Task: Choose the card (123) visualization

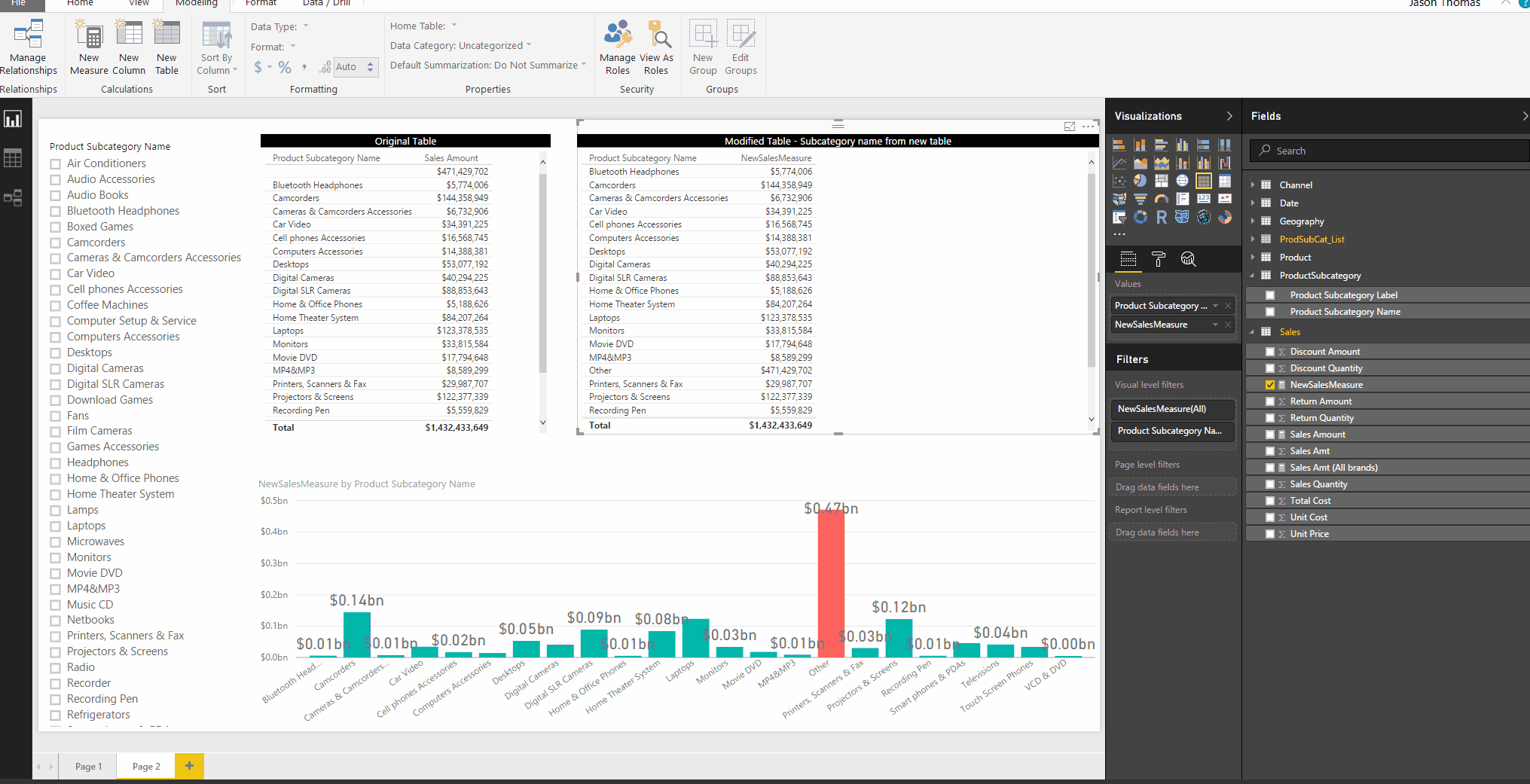Action: click(1204, 199)
